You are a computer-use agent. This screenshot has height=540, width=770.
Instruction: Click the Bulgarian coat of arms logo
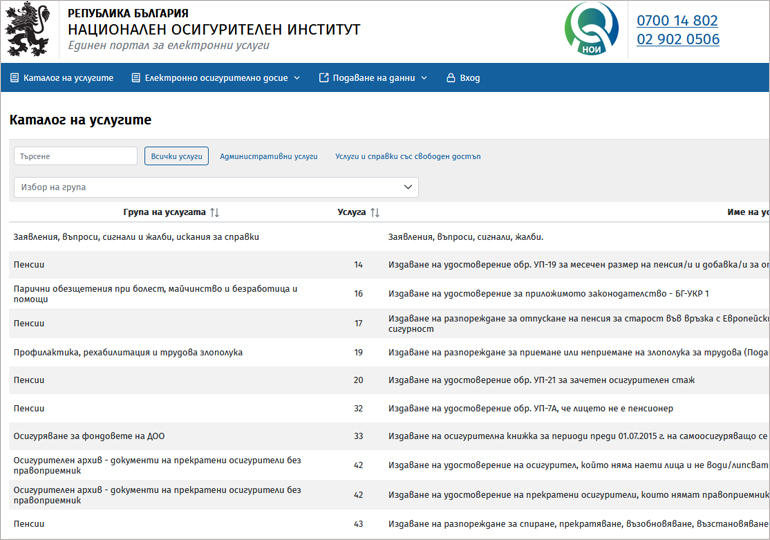pyautogui.click(x=28, y=30)
